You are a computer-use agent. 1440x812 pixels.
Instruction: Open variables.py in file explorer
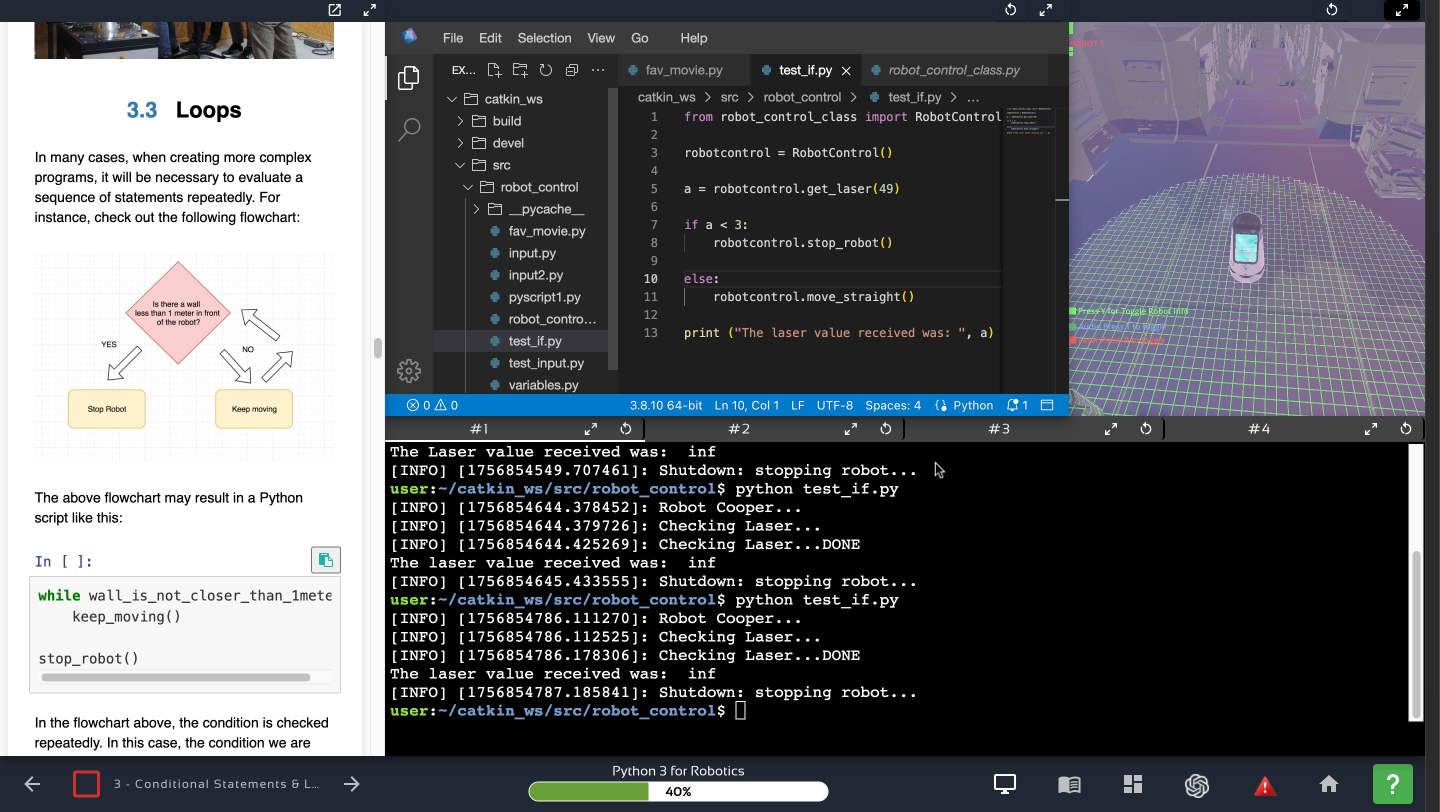543,385
